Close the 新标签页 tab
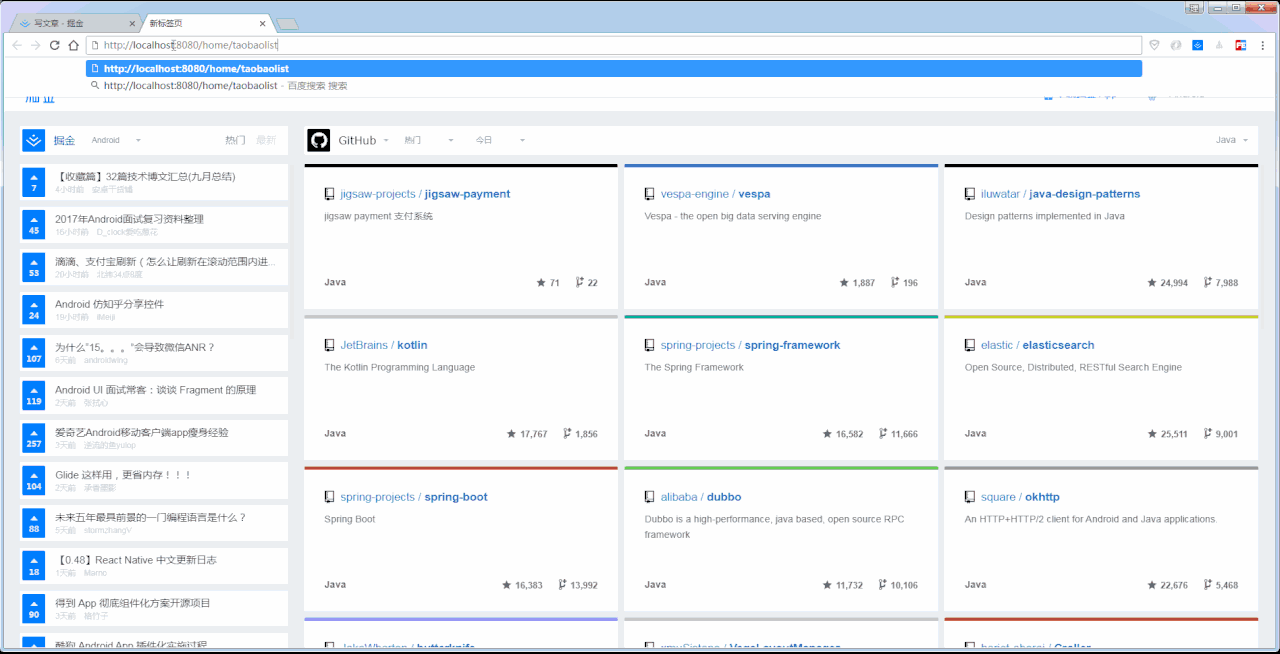The image size is (1280, 654). (x=262, y=23)
